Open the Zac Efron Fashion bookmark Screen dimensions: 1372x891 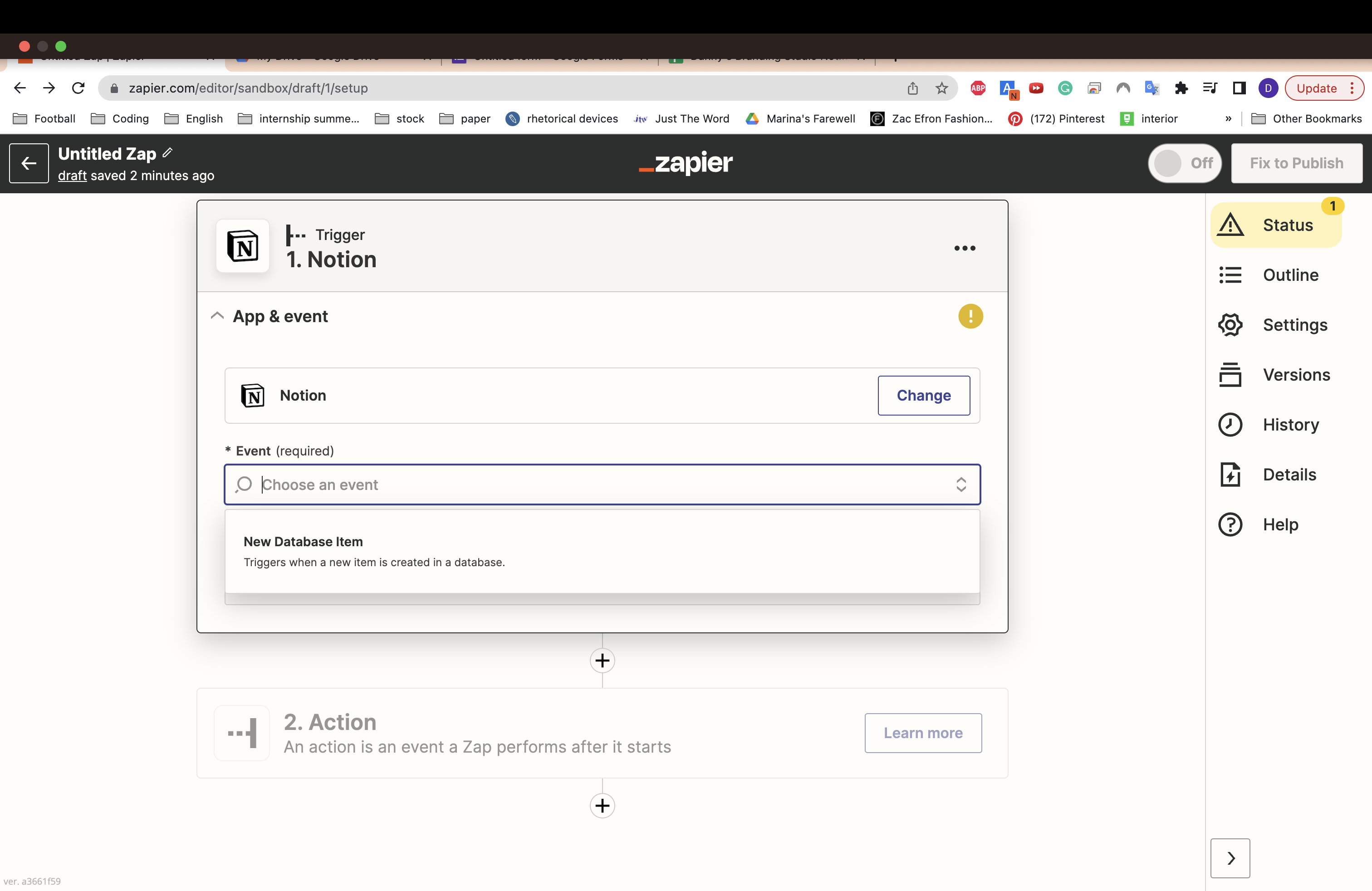932,119
